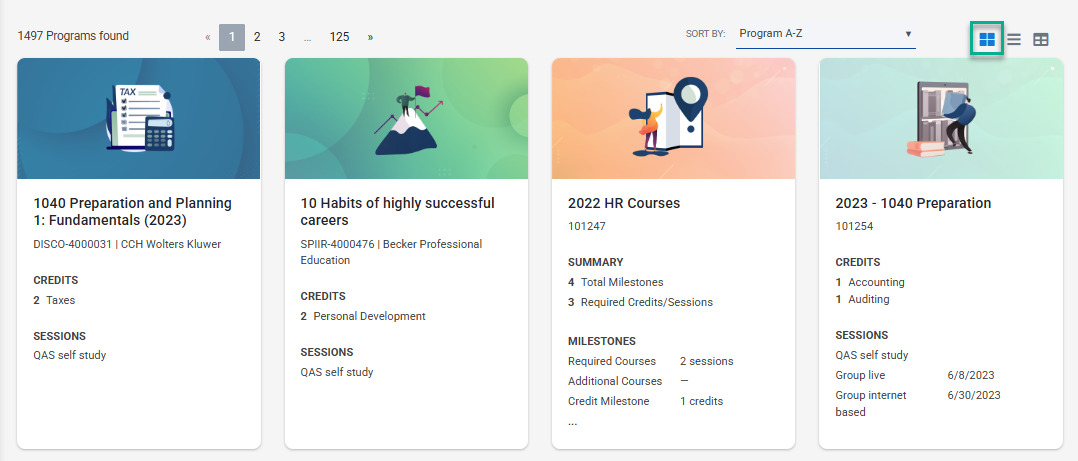The height and width of the screenshot is (461, 1078).
Task: Open 1040 Preparation and Planning 1 program
Action: click(132, 211)
